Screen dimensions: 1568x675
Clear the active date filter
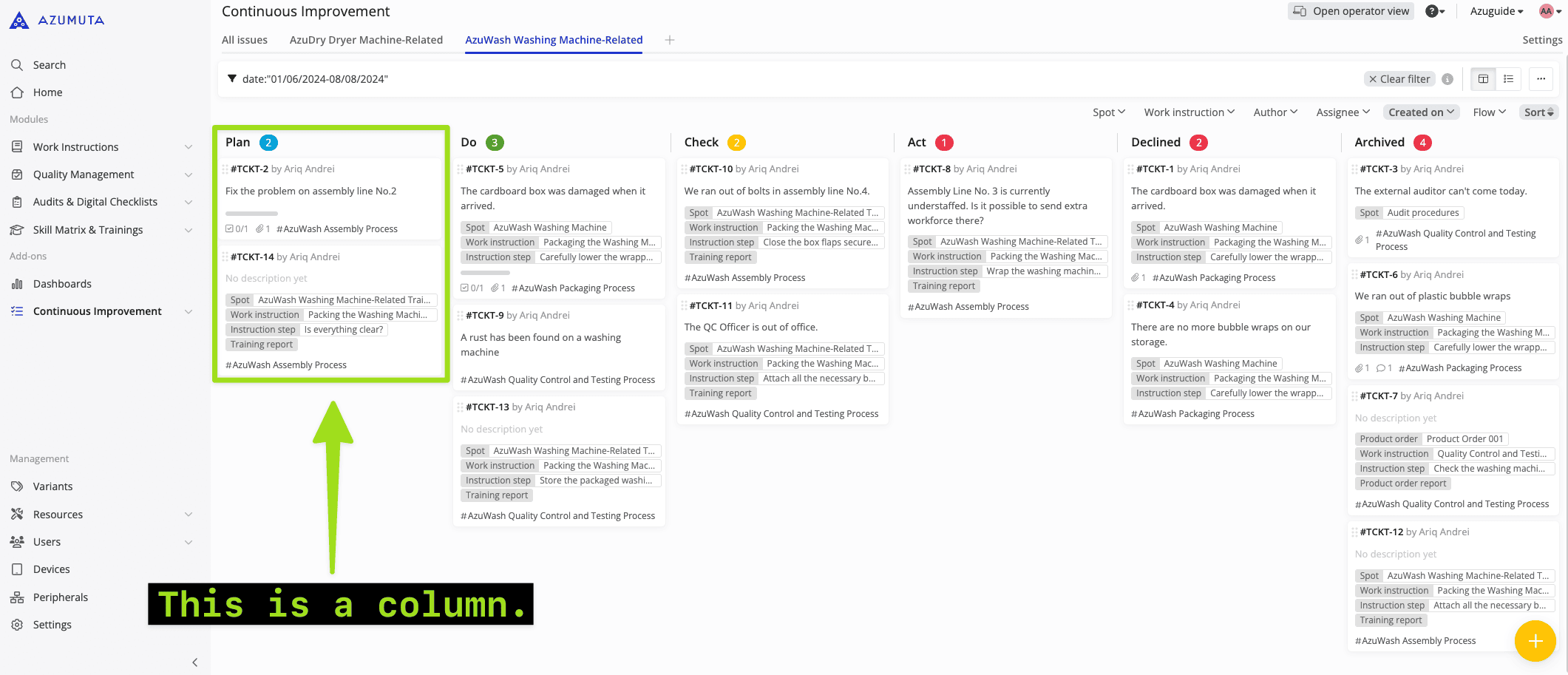pos(1399,79)
